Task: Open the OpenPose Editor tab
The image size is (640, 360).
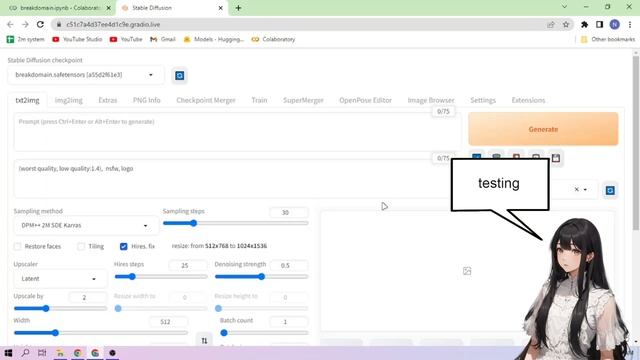Action: tap(365, 100)
